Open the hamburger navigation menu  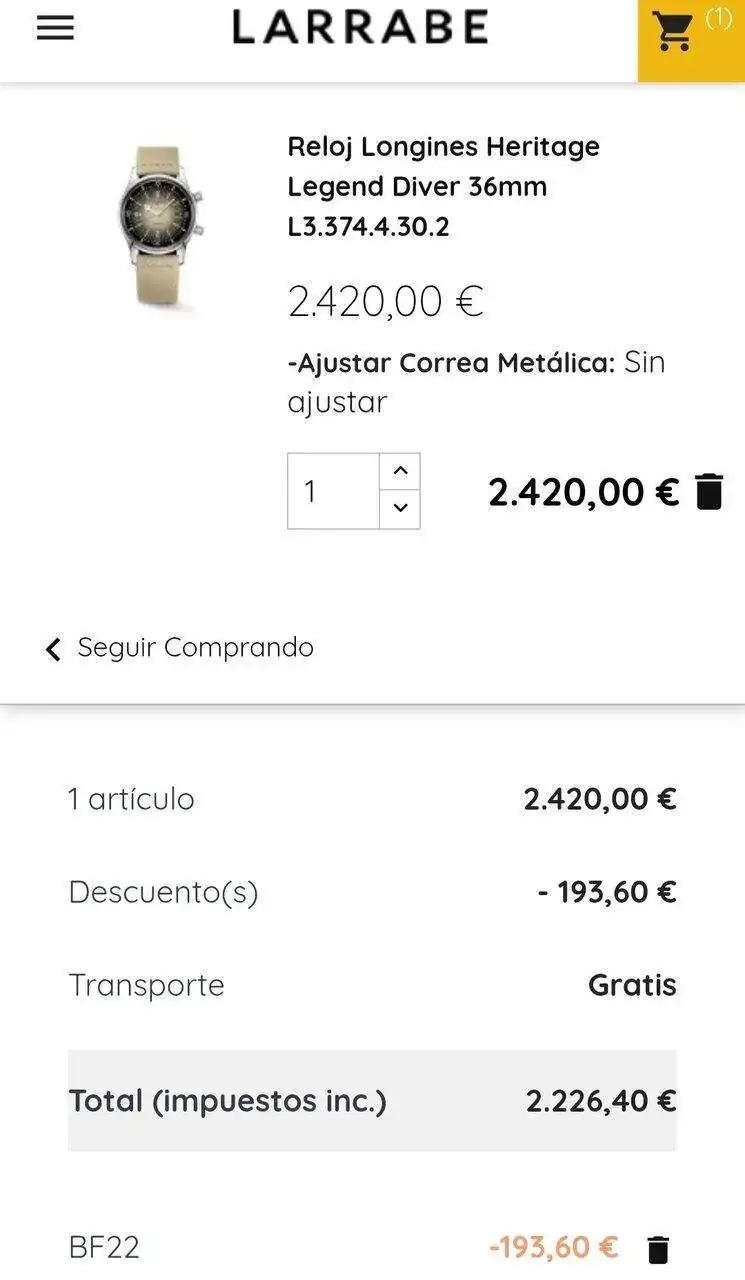pos(55,28)
